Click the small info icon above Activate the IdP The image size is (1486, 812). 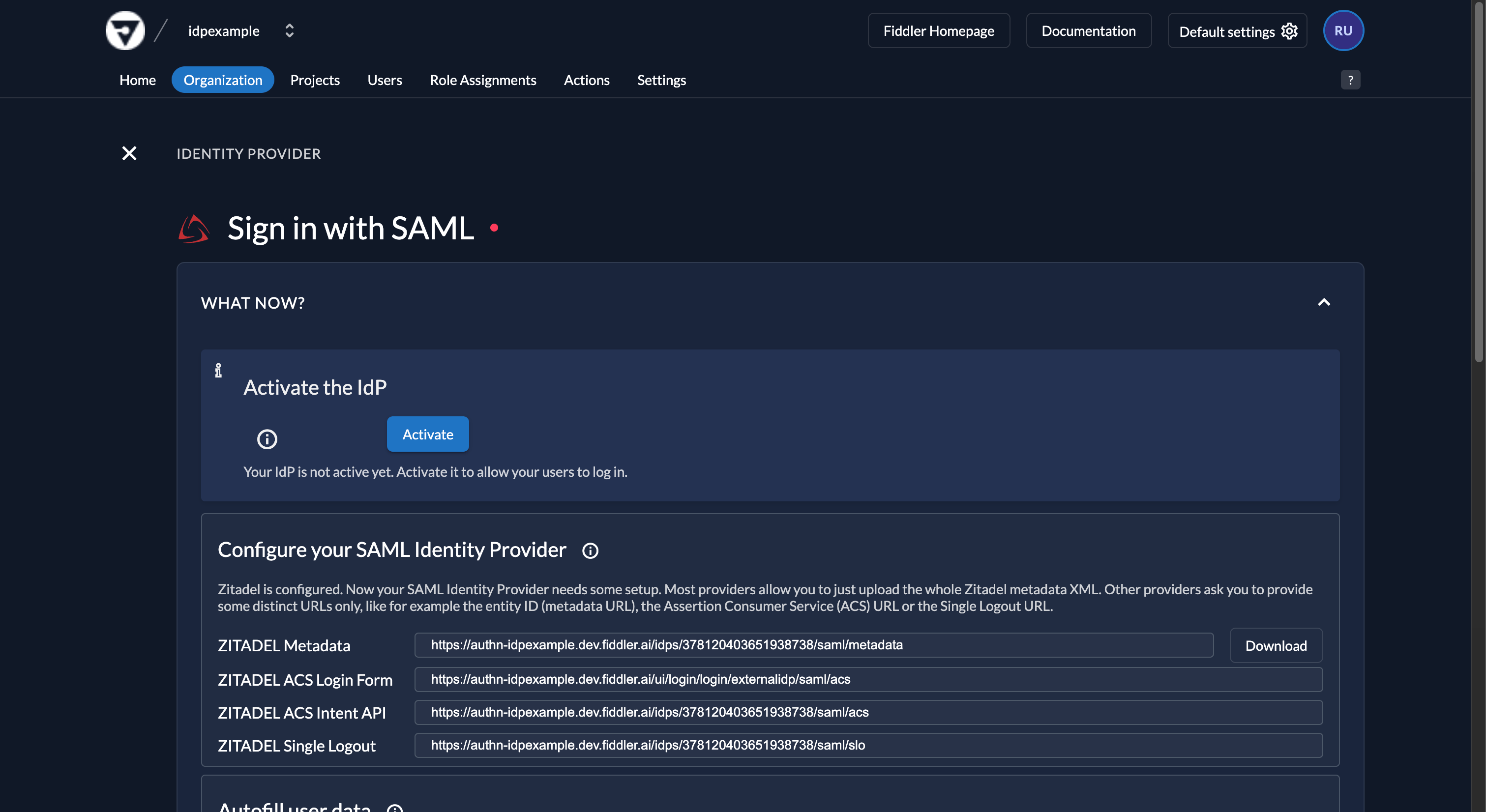[218, 370]
